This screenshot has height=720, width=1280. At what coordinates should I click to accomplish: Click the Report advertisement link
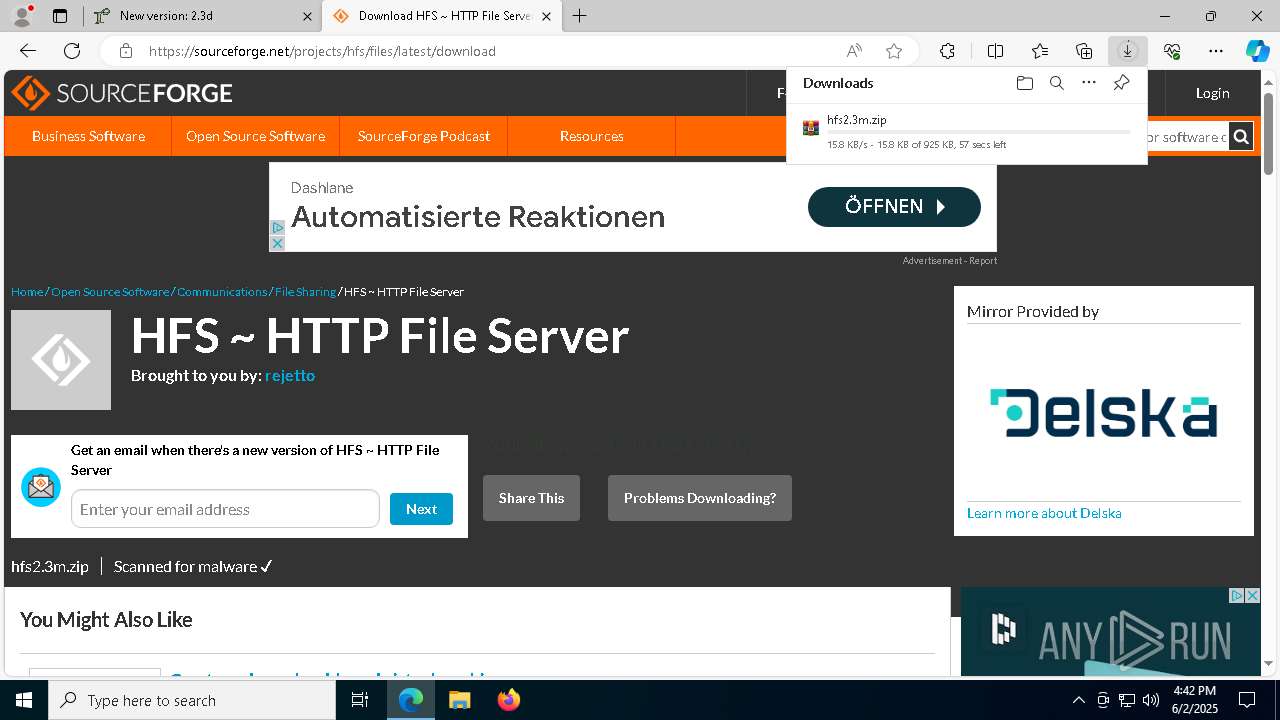point(983,261)
